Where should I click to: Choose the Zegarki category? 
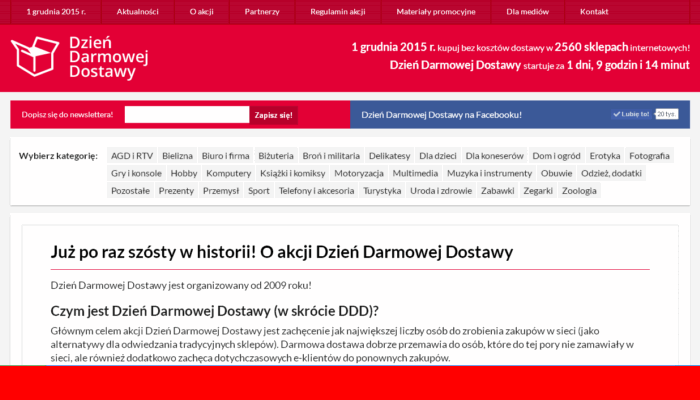538,191
